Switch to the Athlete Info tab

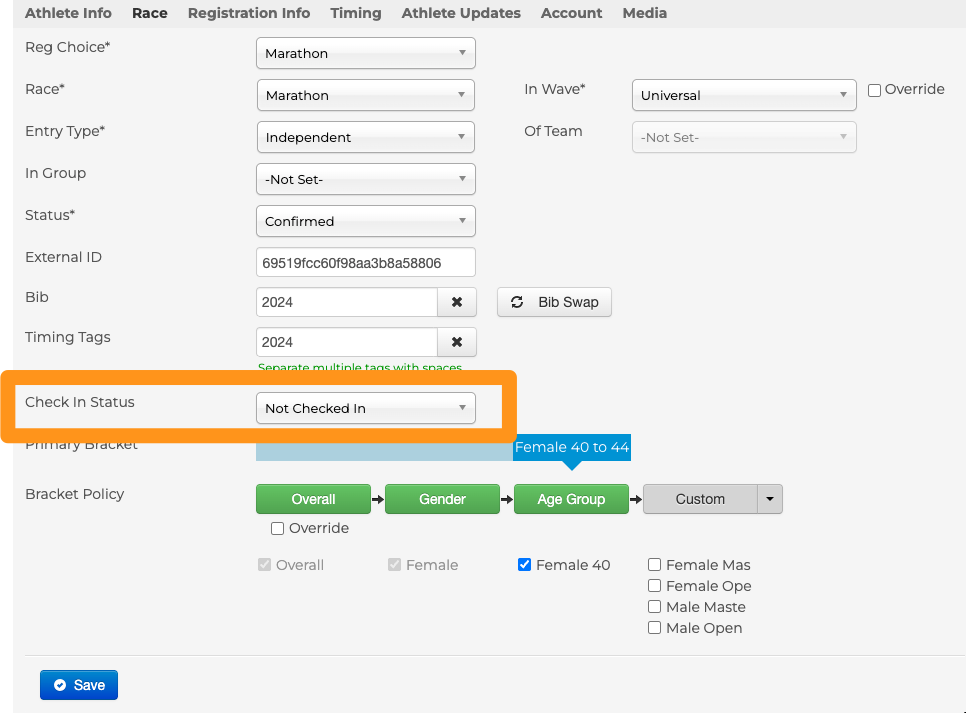tap(68, 13)
